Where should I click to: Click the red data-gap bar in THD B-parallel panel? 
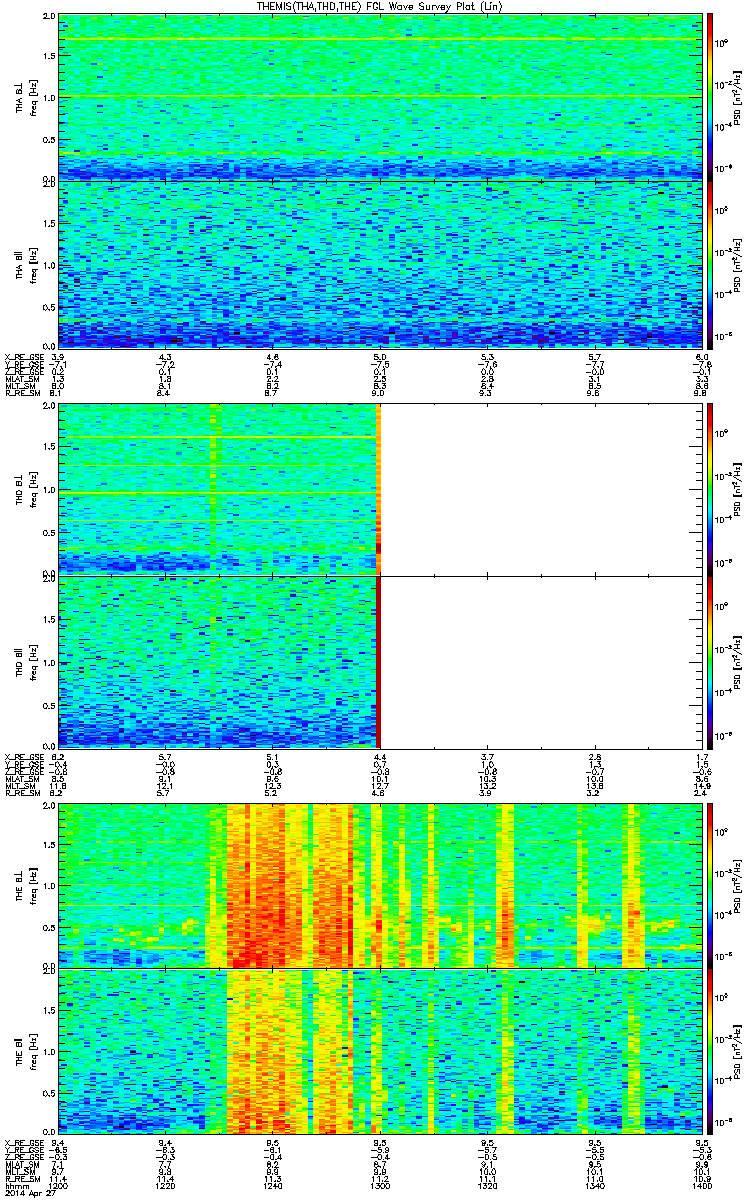coord(379,661)
